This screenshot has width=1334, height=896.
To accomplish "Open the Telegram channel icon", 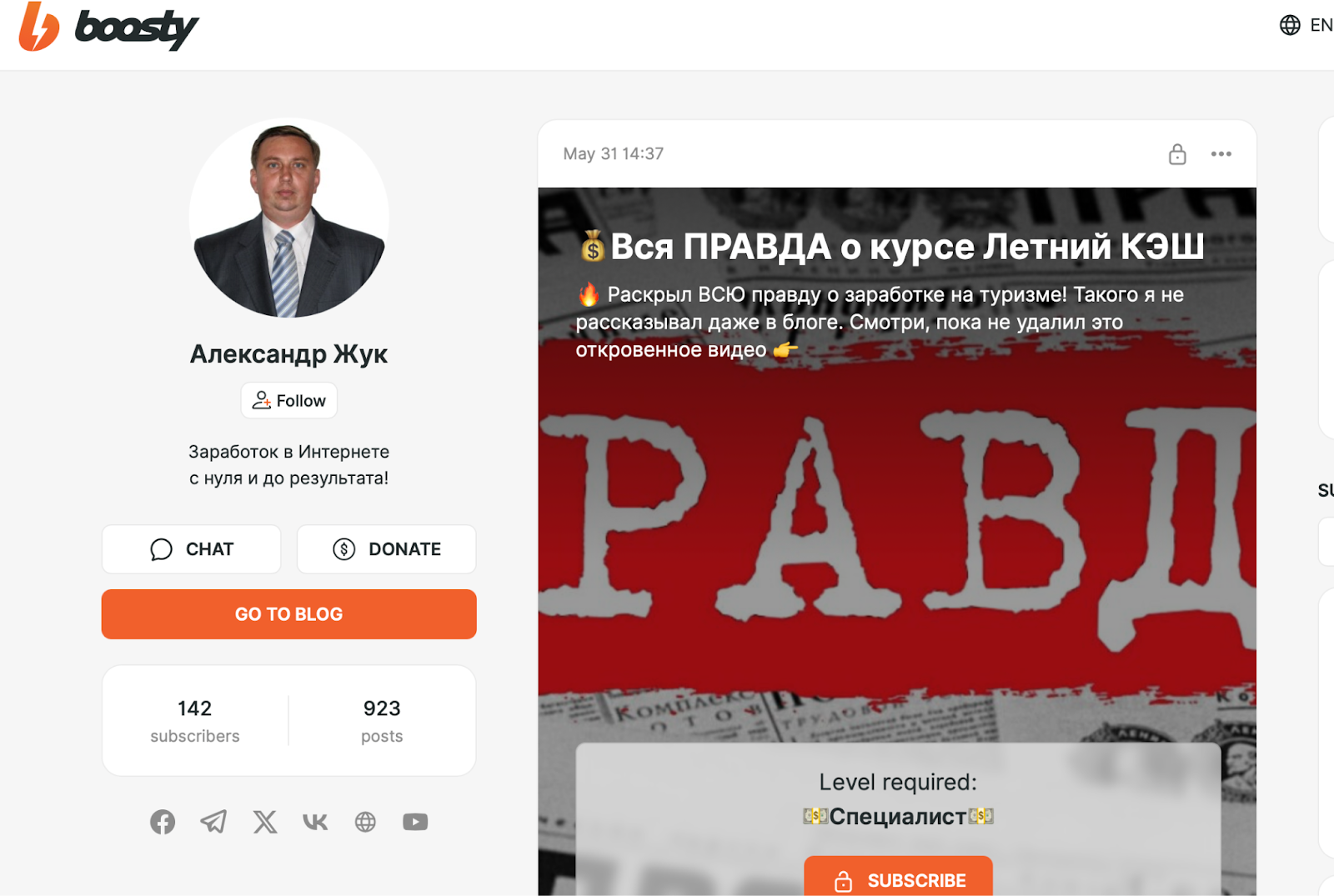I will pyautogui.click(x=213, y=822).
